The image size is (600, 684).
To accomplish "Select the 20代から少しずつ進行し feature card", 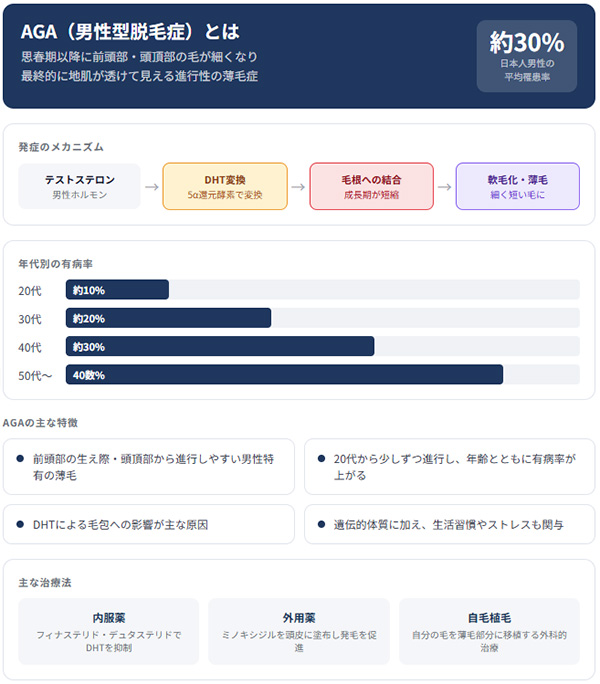I will tap(449, 466).
